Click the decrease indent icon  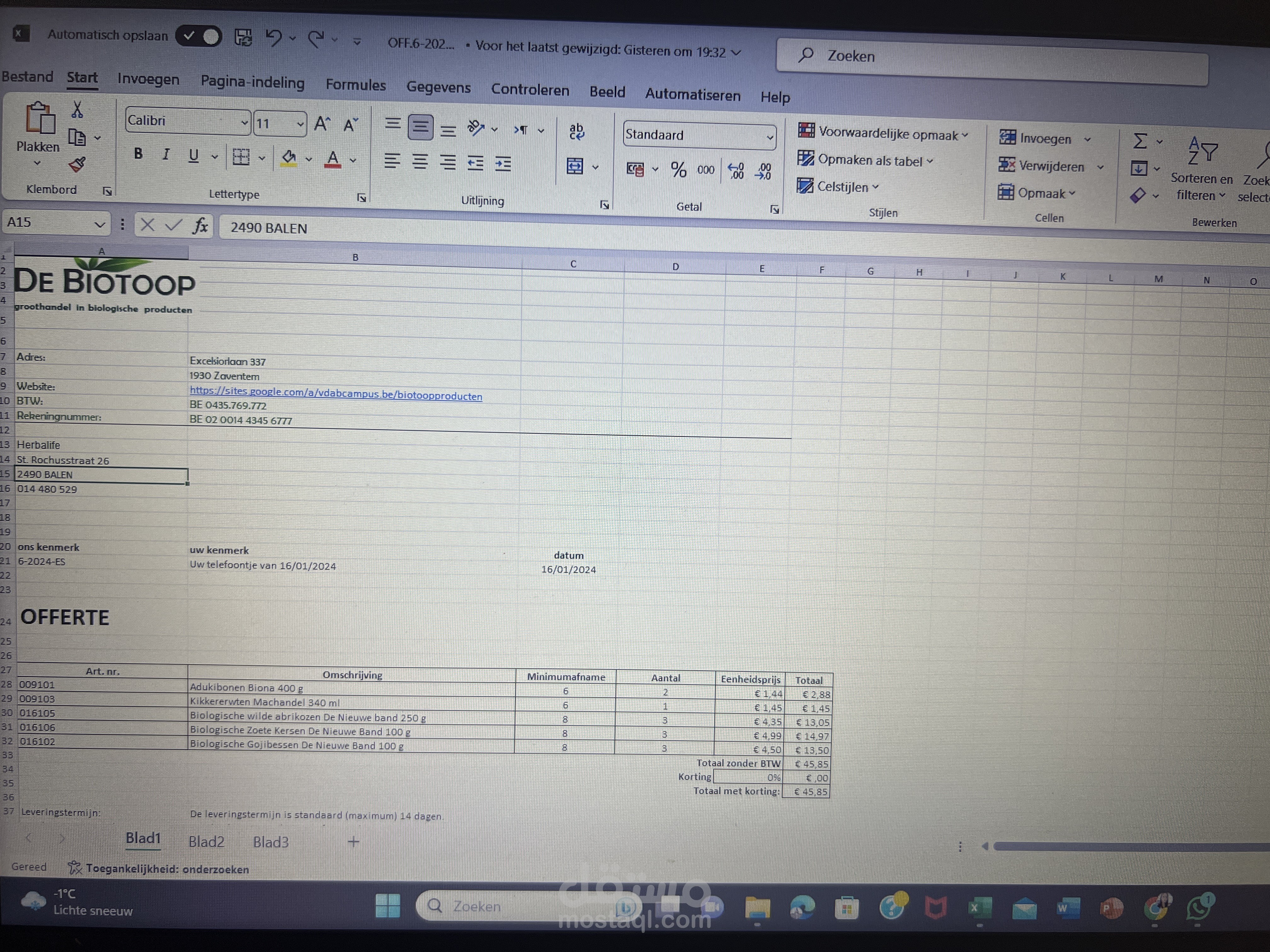pyautogui.click(x=475, y=163)
